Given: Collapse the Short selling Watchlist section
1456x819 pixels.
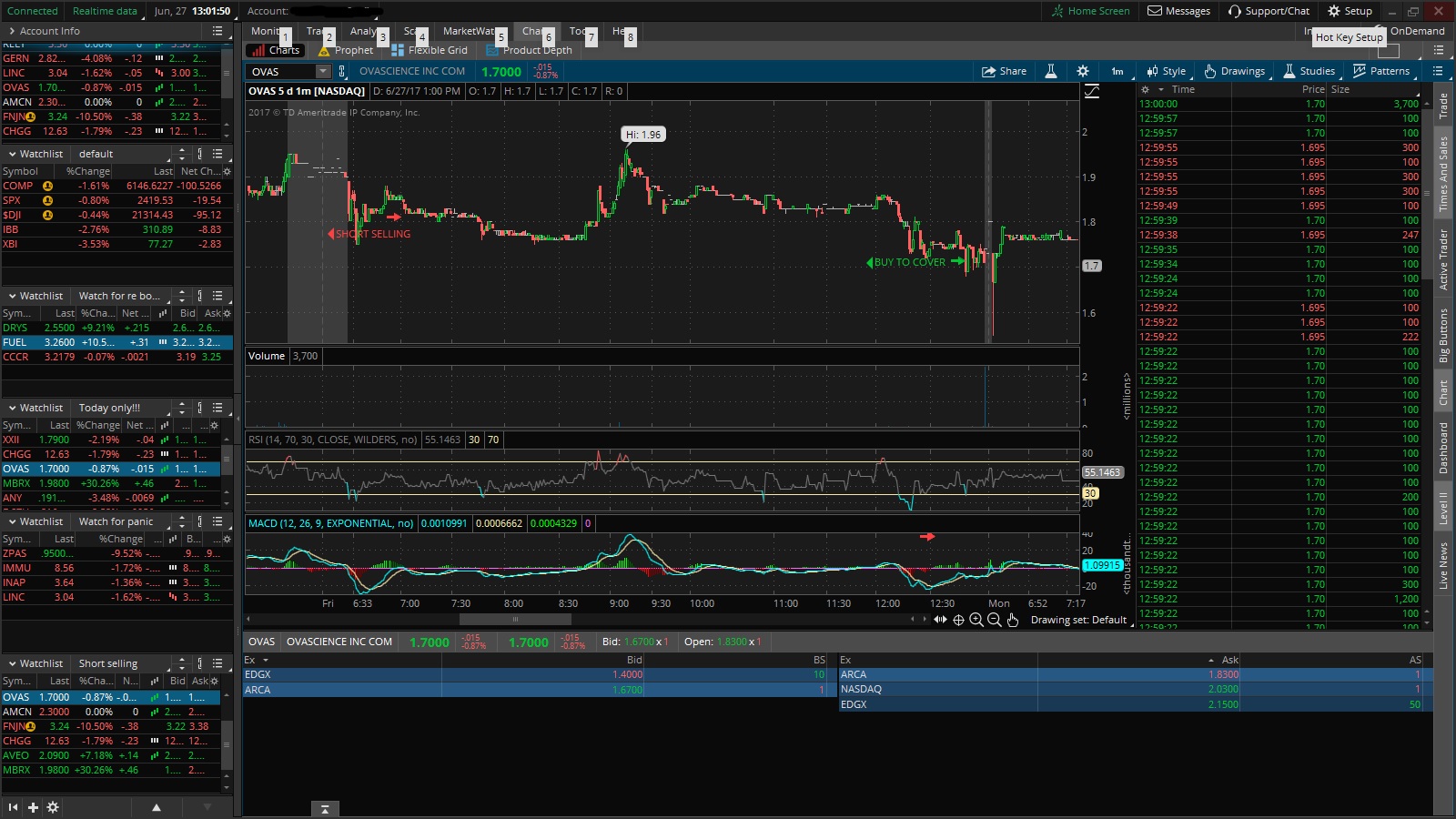Looking at the screenshot, I should pos(13,663).
